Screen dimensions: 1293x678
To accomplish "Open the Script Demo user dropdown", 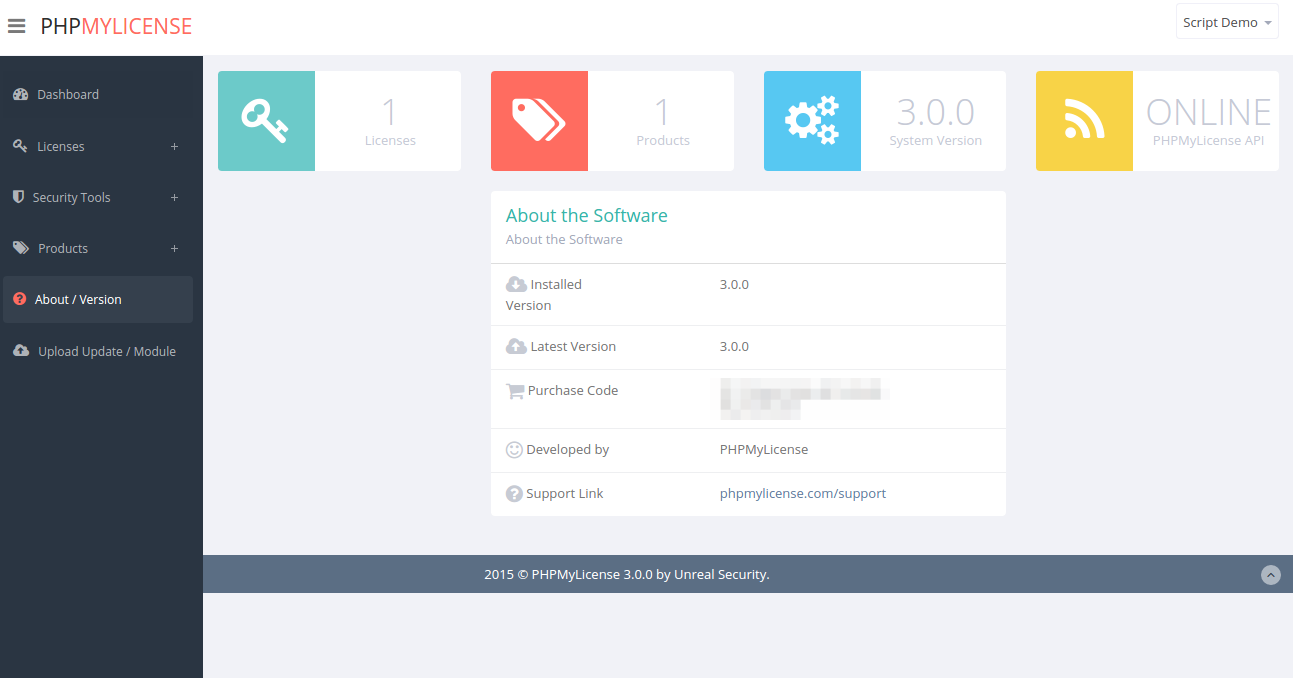I will pos(1226,23).
